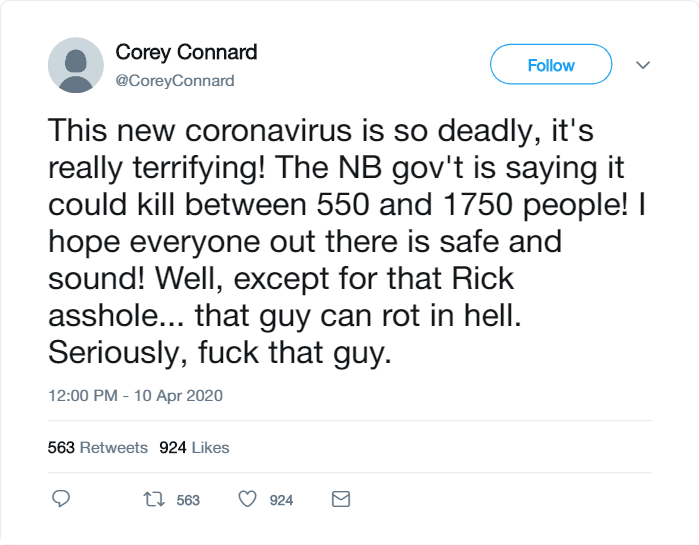Screen dimensions: 699x545
Task: Click the Corey Connard display name
Action: tap(186, 53)
